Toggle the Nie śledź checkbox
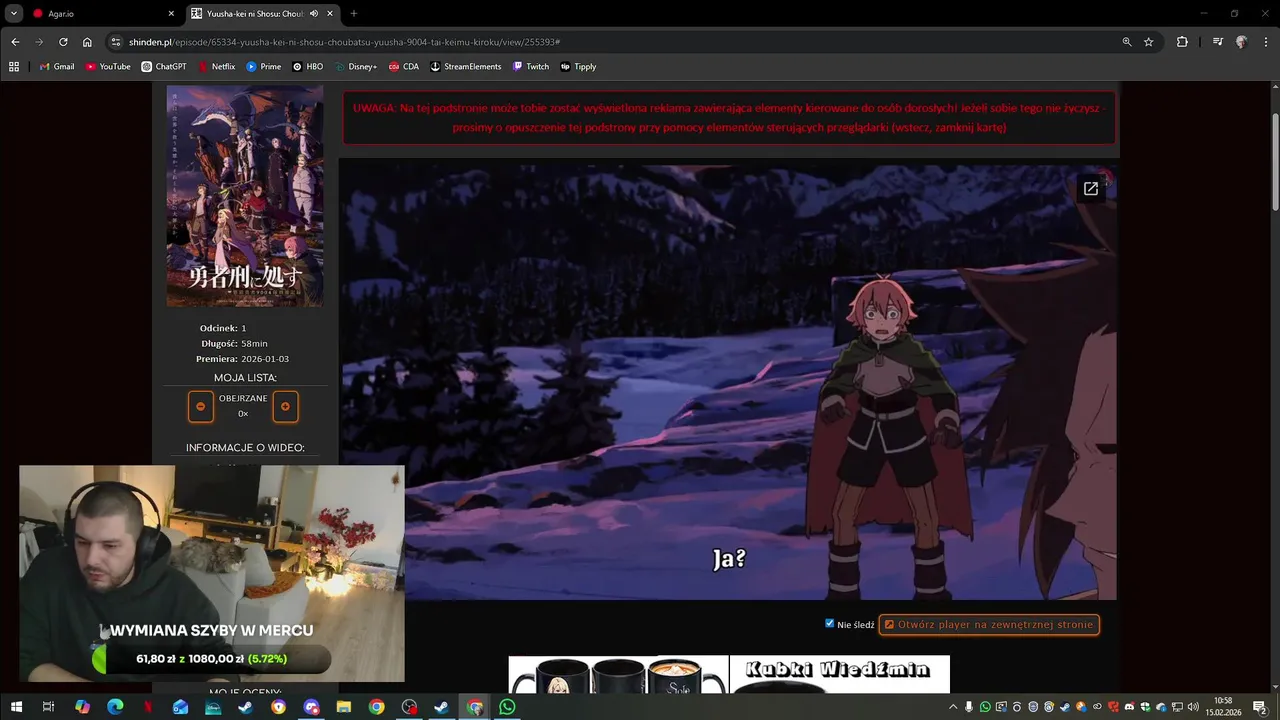 pos(829,623)
